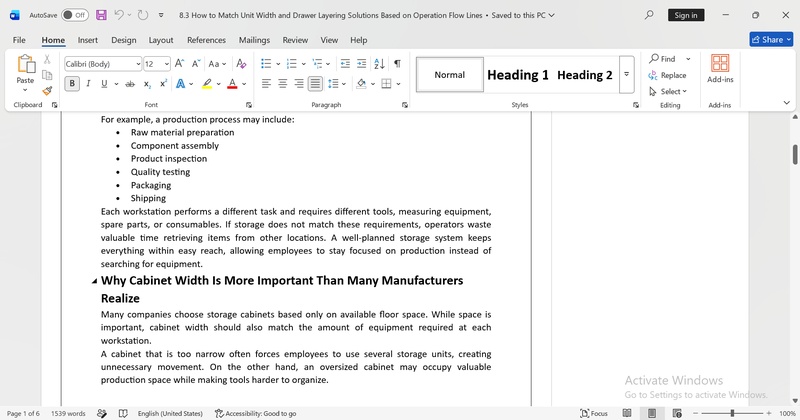Viewport: 800px width, 420px height.
Task: Open Change Case Aa dropdown
Action: click(x=217, y=64)
